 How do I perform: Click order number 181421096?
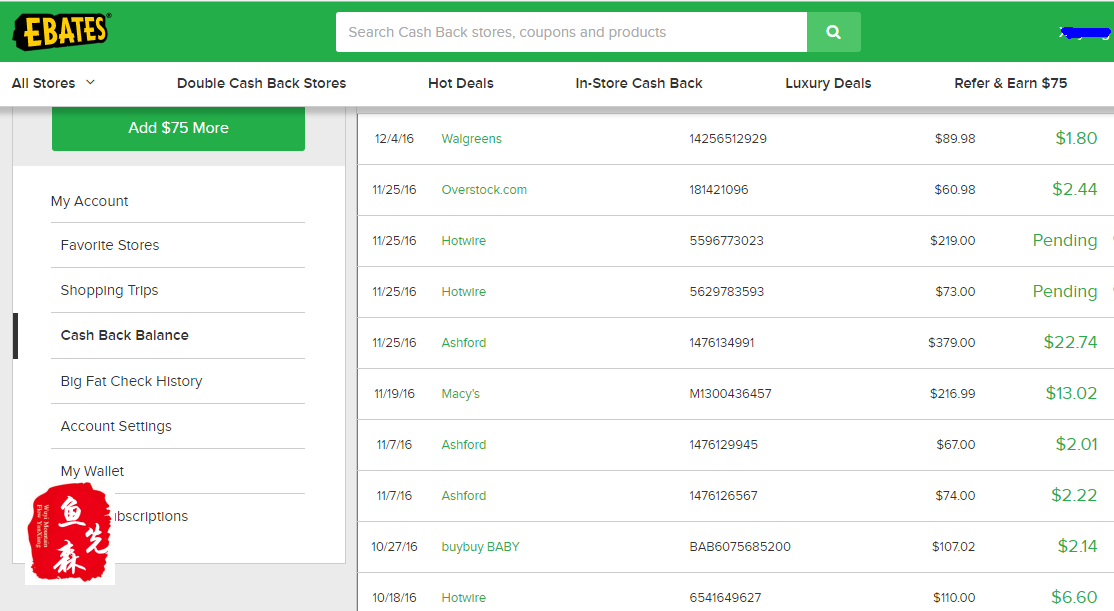click(x=718, y=190)
